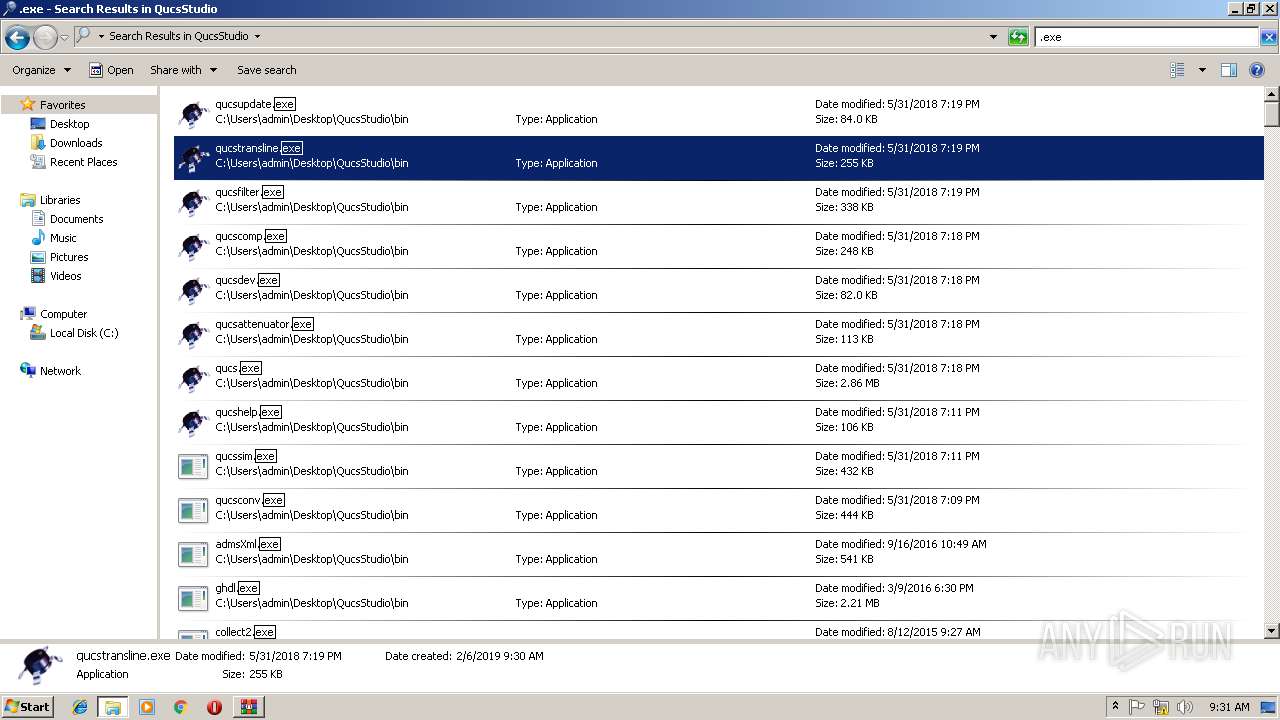Select the qucsfilter.exe application icon
Viewport: 1280px width, 720px height.
pyautogui.click(x=193, y=202)
